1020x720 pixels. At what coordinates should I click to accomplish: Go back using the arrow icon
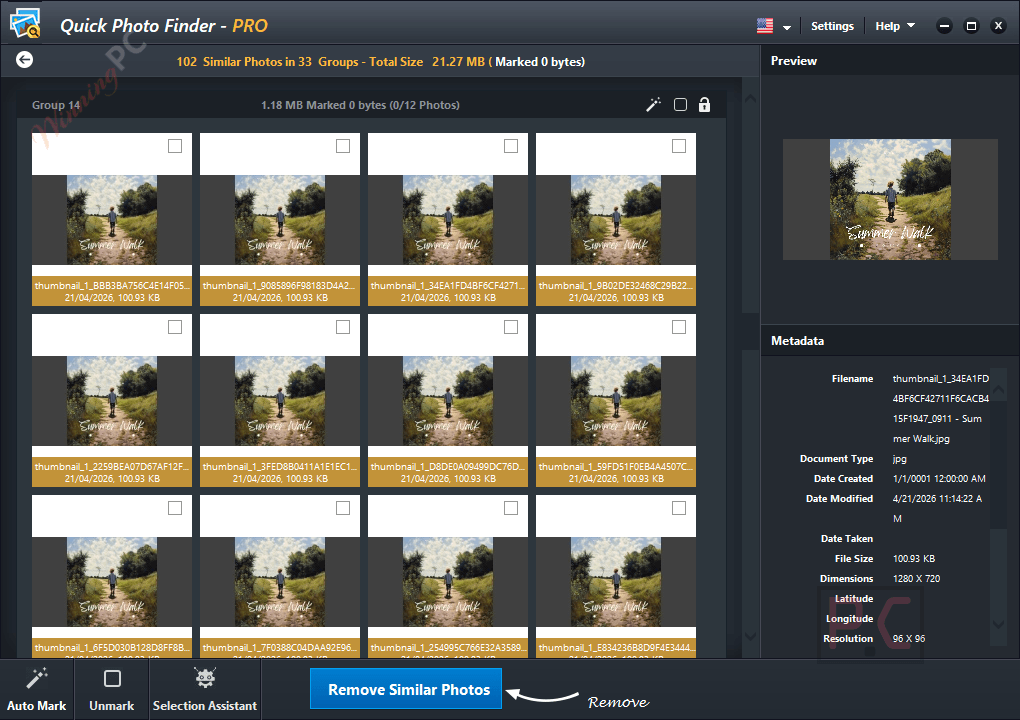24,60
